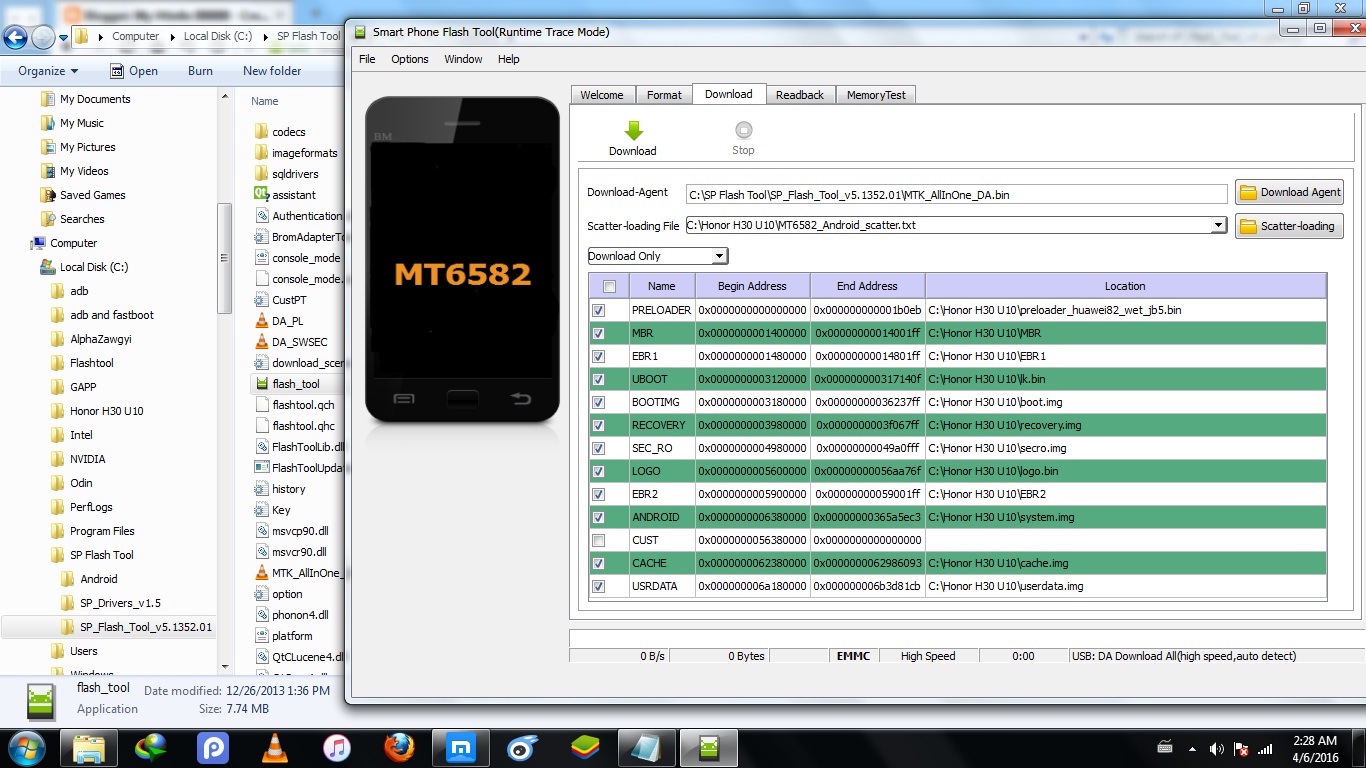Uncheck the PRELOADER partition checkbox
This screenshot has width=1366, height=768.
(x=598, y=310)
